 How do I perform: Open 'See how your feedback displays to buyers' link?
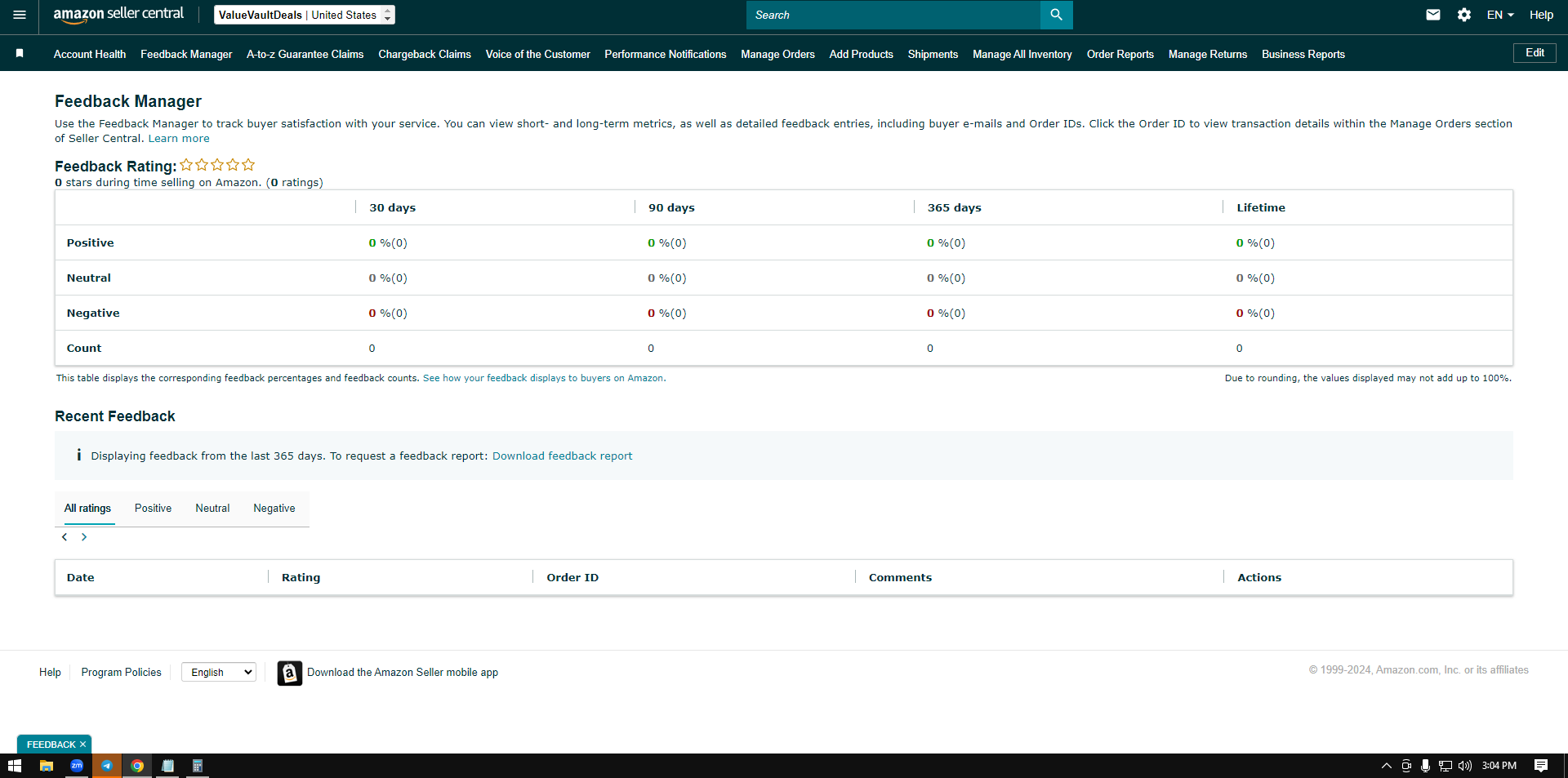(x=544, y=378)
